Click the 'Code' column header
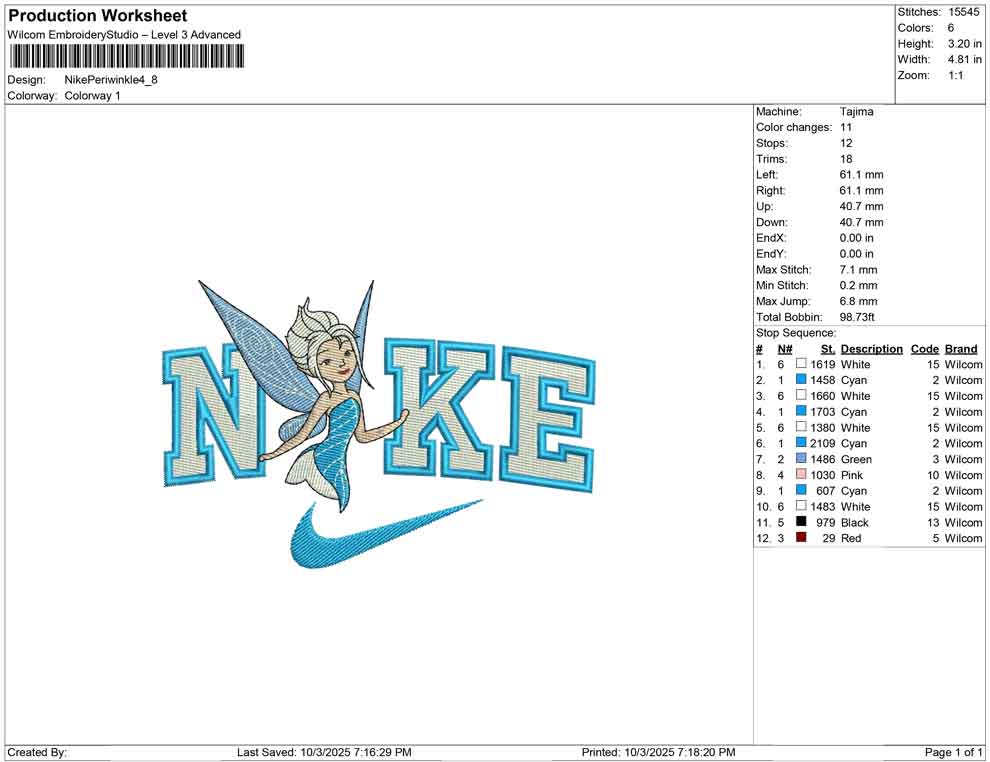Screen dimensions: 990x762 [925, 348]
